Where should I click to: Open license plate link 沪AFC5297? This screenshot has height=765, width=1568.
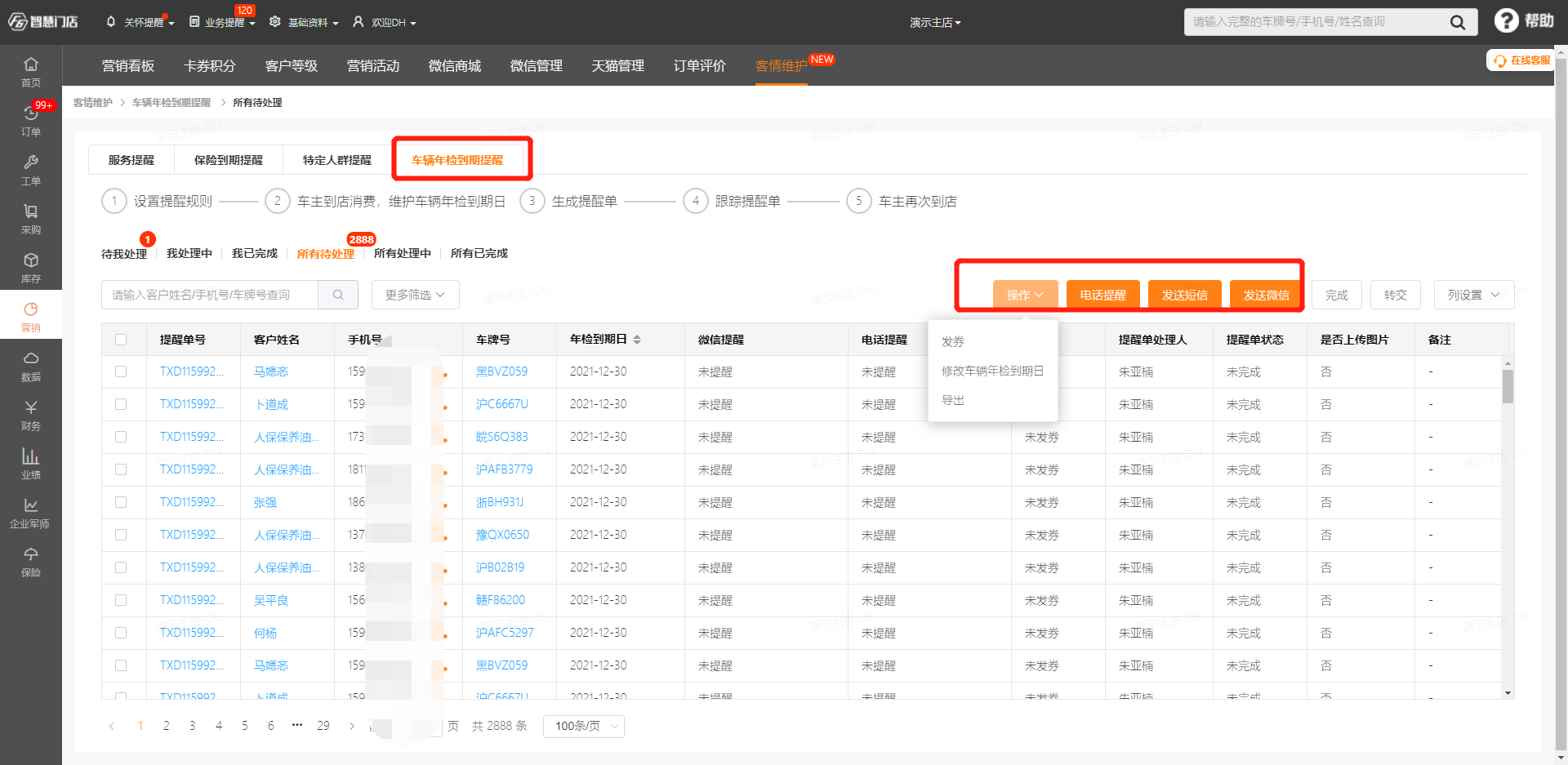click(x=505, y=633)
